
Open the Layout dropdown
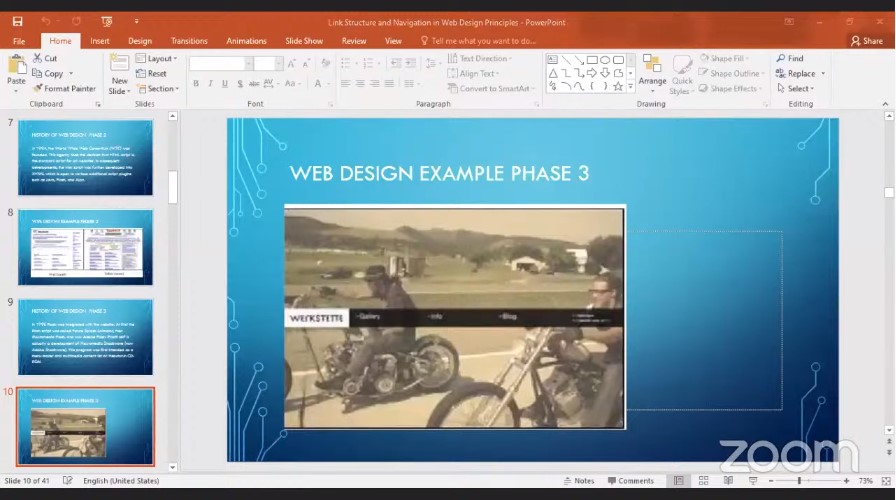(x=157, y=58)
